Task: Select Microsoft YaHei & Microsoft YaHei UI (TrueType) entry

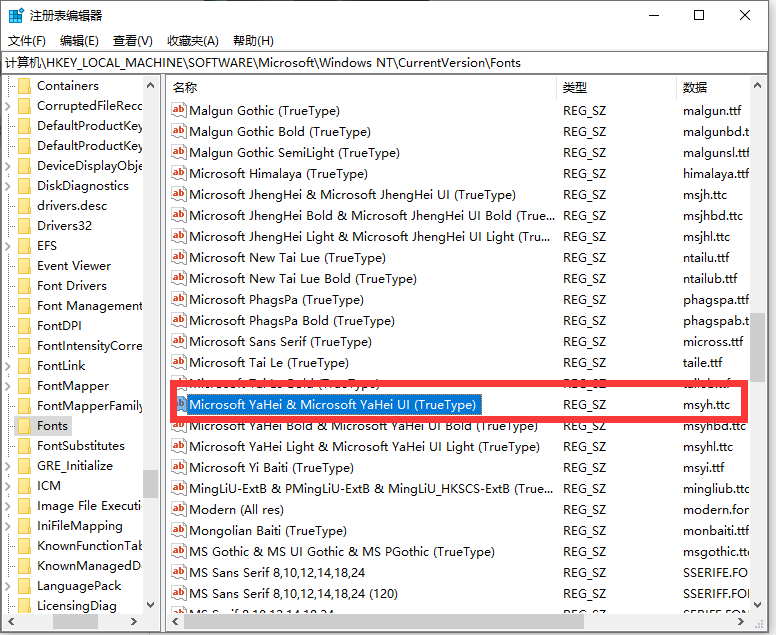Action: [x=333, y=404]
